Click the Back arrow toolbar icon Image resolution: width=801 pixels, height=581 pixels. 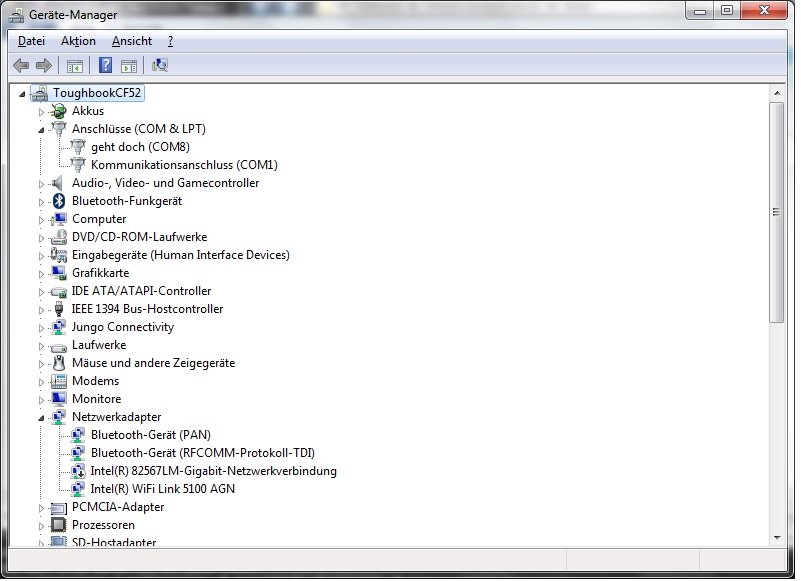pos(21,65)
